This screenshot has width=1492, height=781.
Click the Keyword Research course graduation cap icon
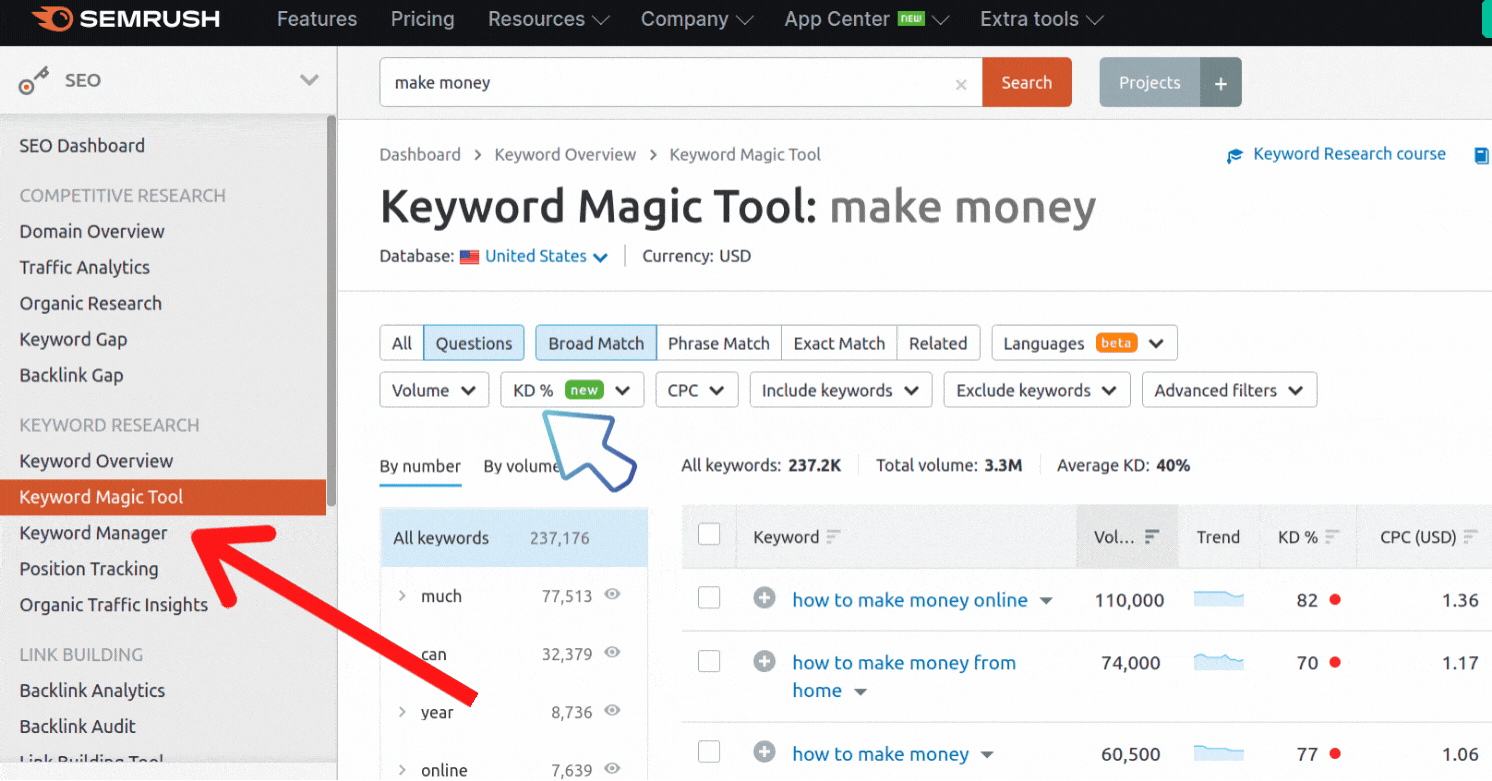1235,155
